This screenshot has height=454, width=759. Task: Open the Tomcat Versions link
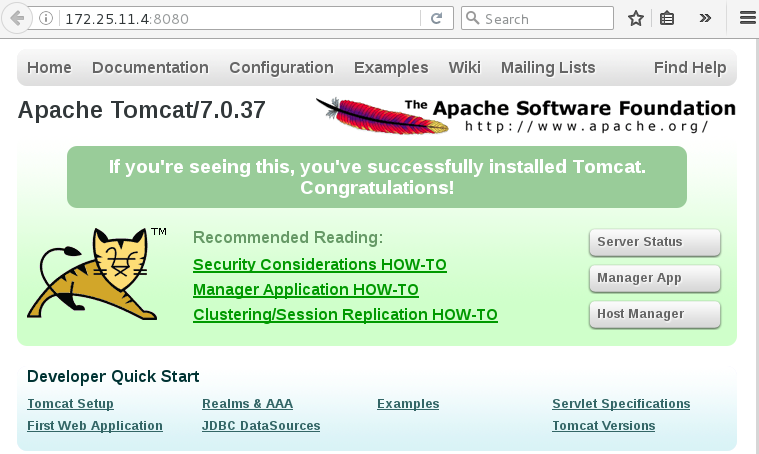pos(604,425)
